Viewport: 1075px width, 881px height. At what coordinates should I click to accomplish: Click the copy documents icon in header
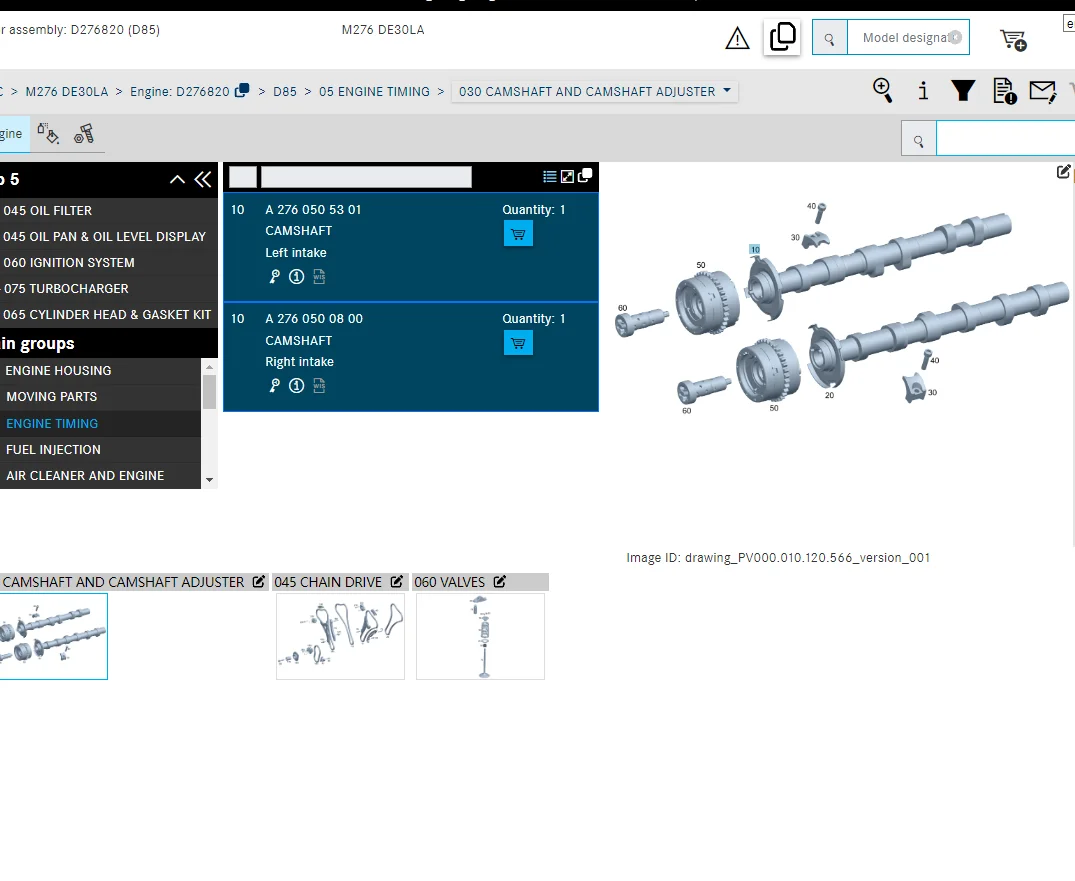pyautogui.click(x=782, y=37)
